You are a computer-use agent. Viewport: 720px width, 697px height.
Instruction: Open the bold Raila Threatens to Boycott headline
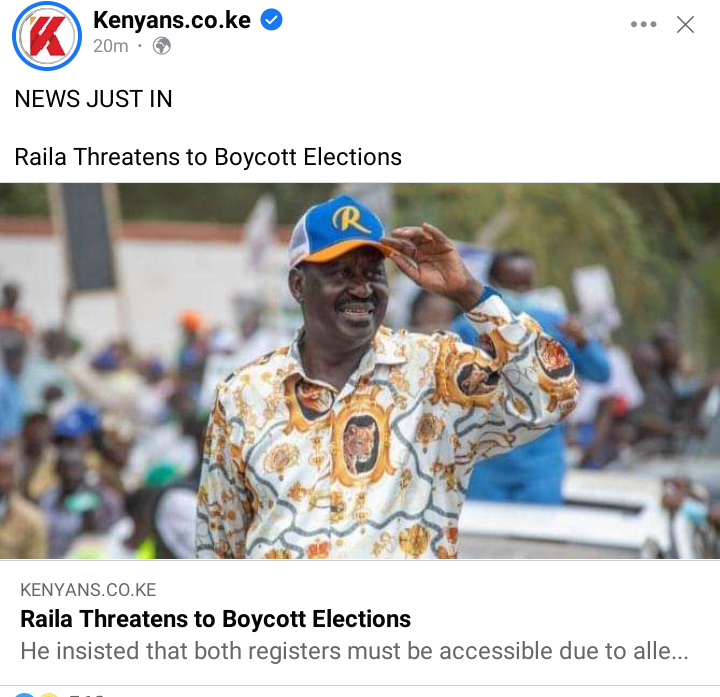[x=215, y=618]
